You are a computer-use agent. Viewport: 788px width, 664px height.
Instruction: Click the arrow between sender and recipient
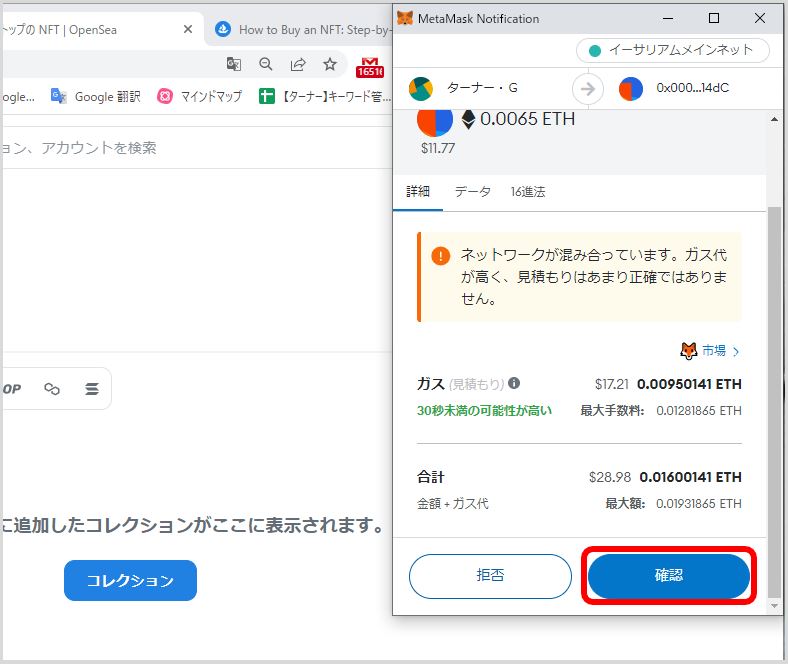(587, 89)
